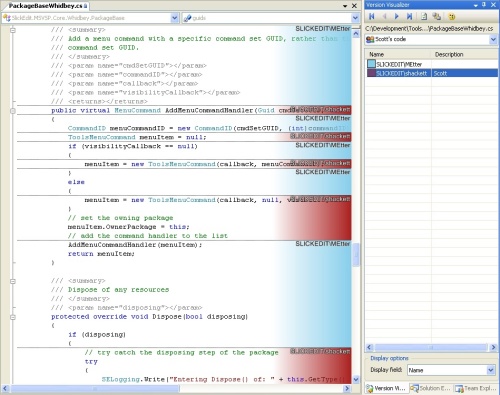The height and width of the screenshot is (395, 500).
Task: Switch to the Version Visualizer bottom tab
Action: point(386,388)
